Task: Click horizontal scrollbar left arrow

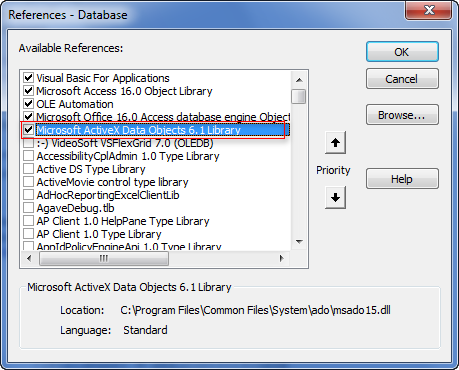Action: (29, 258)
